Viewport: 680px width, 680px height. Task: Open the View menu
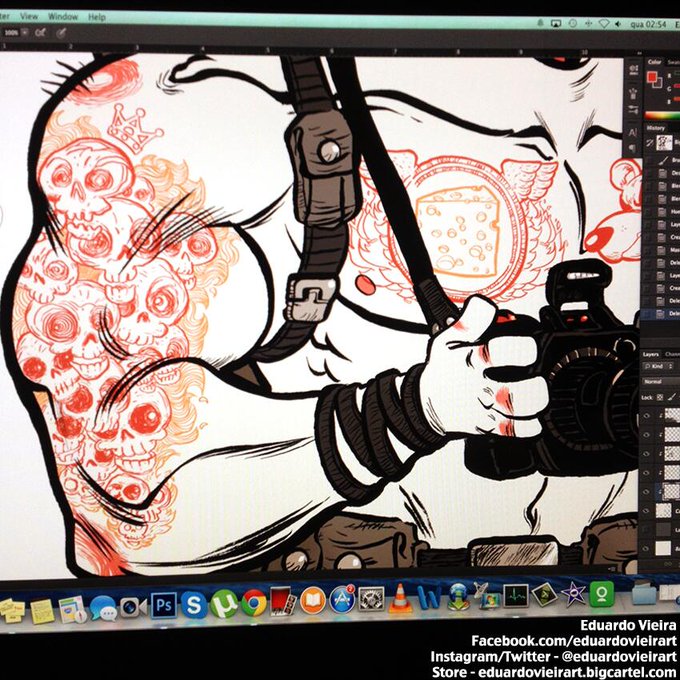(x=29, y=16)
